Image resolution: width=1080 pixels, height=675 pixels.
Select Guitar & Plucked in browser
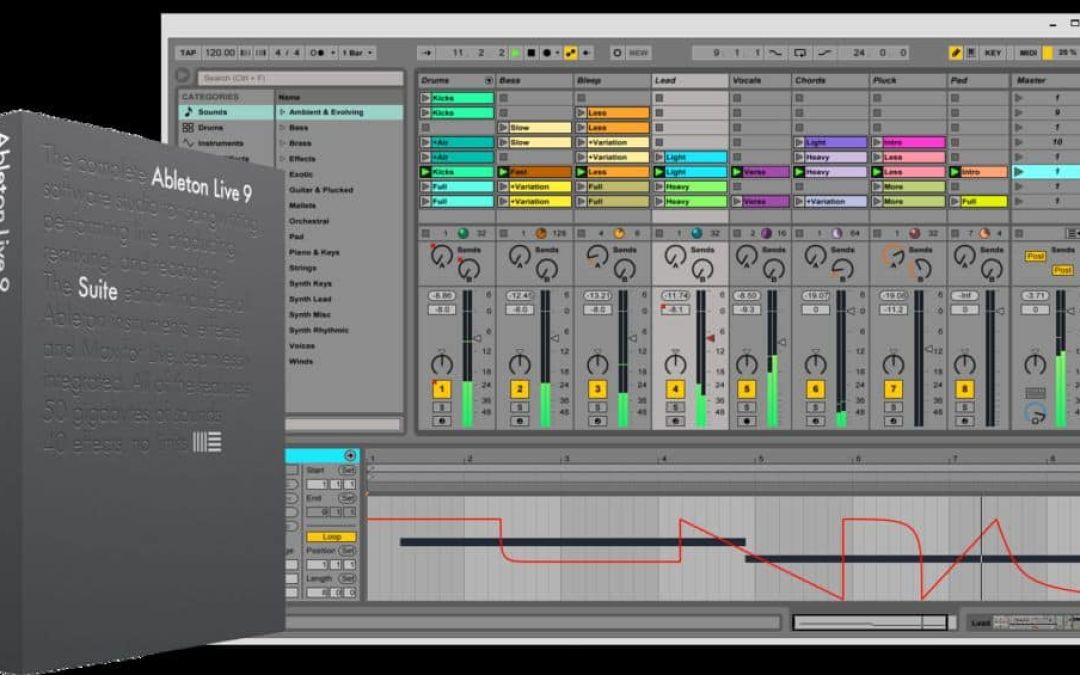tap(321, 189)
